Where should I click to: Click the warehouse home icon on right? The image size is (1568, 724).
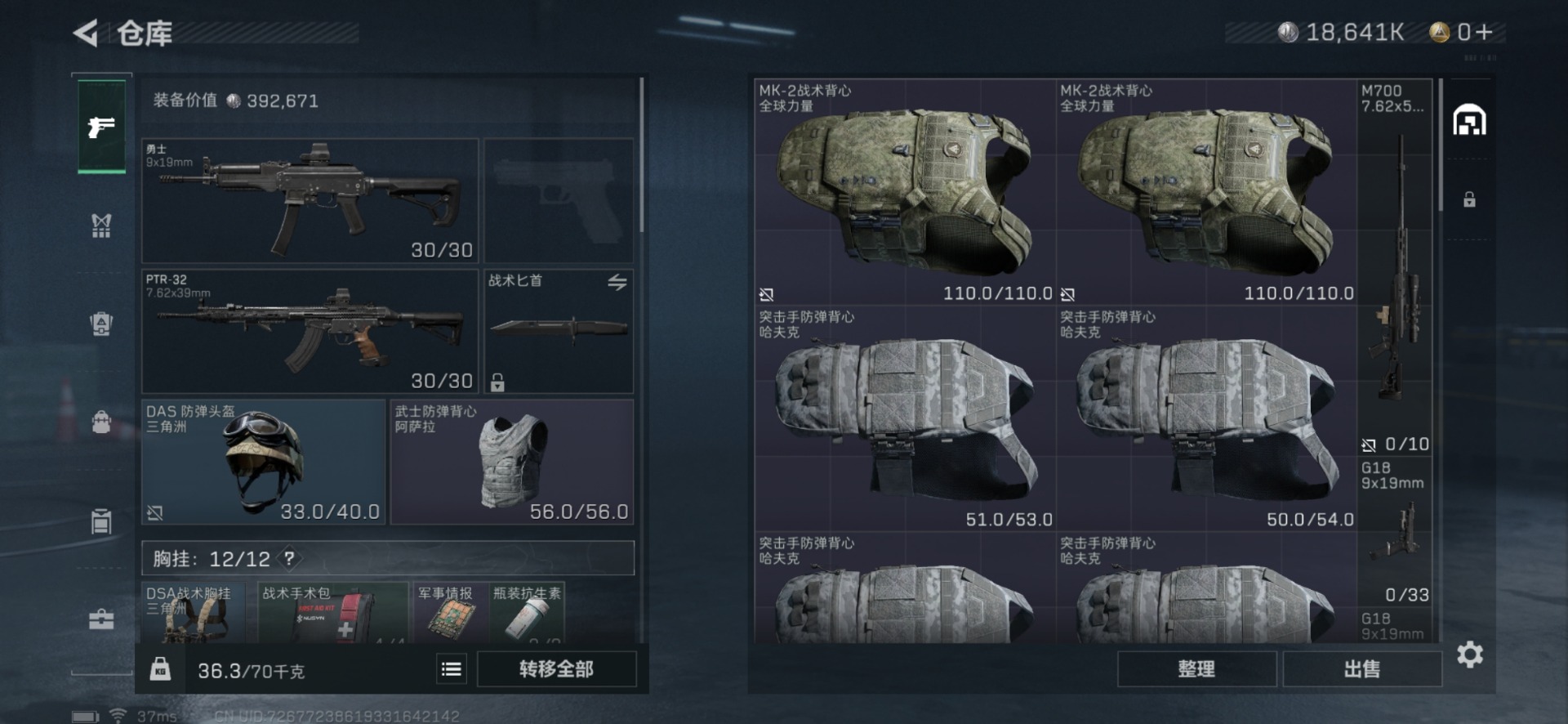(x=1469, y=120)
